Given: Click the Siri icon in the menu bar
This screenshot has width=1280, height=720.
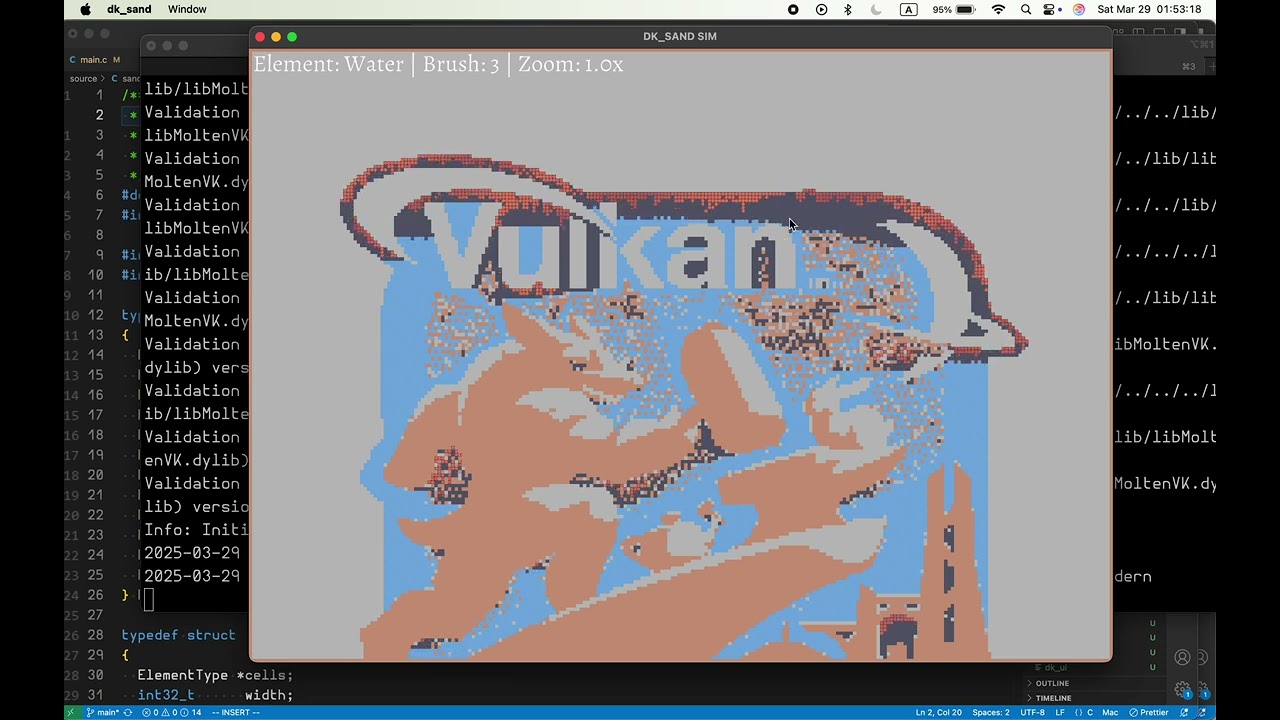Looking at the screenshot, I should [1078, 10].
